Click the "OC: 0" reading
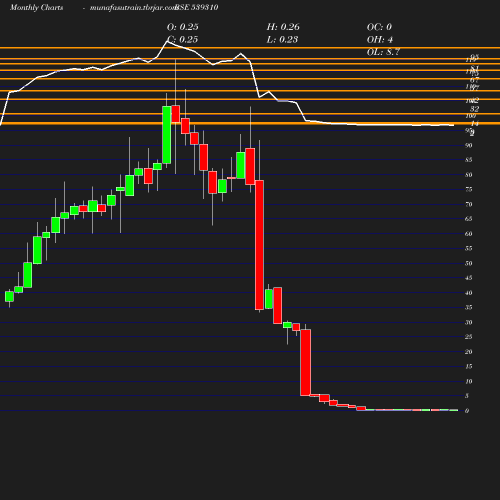This screenshot has width=500, height=500. click(x=379, y=27)
